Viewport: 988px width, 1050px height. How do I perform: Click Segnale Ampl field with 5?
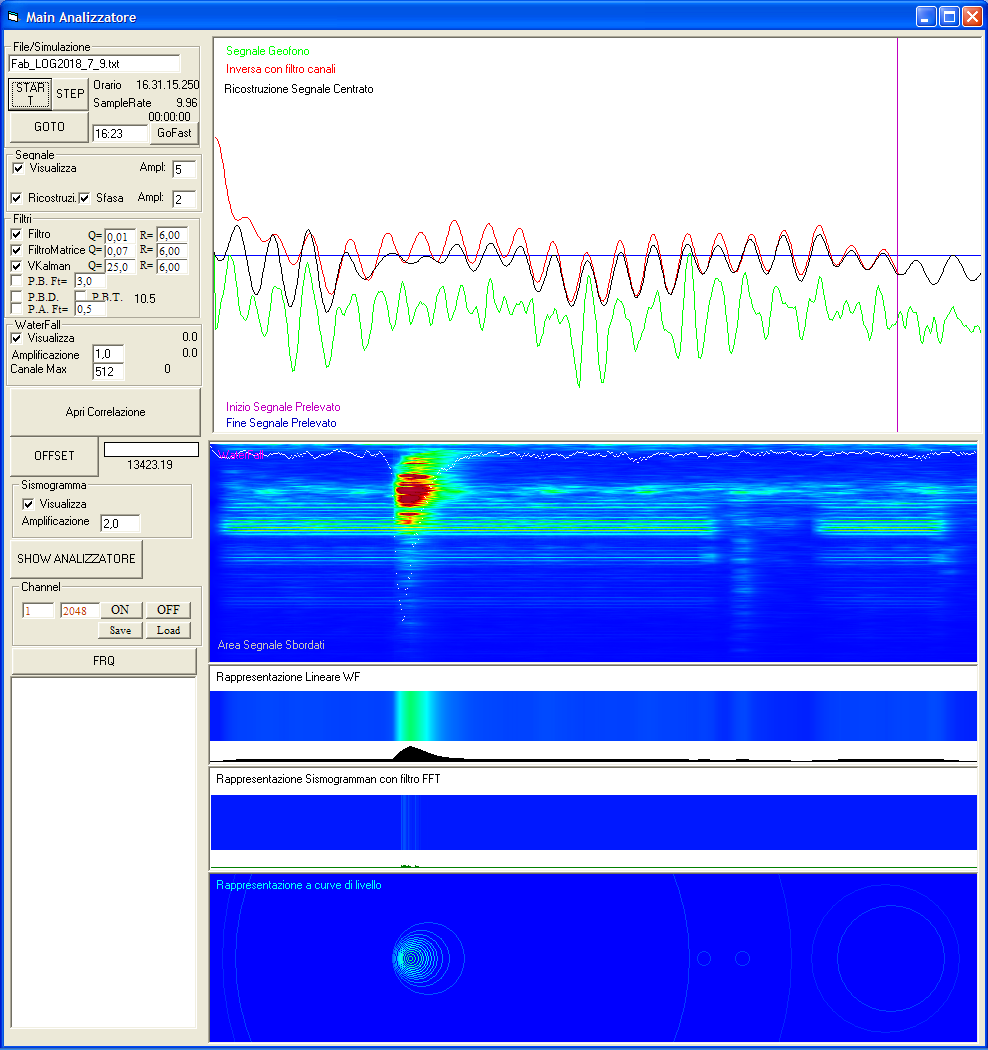point(184,169)
